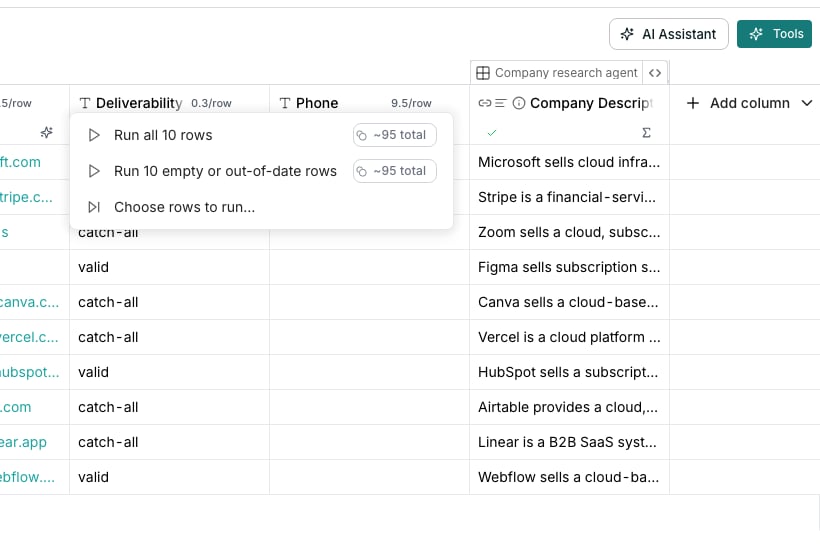Click the info icon in Company Description header
The width and height of the screenshot is (820, 560).
519,103
